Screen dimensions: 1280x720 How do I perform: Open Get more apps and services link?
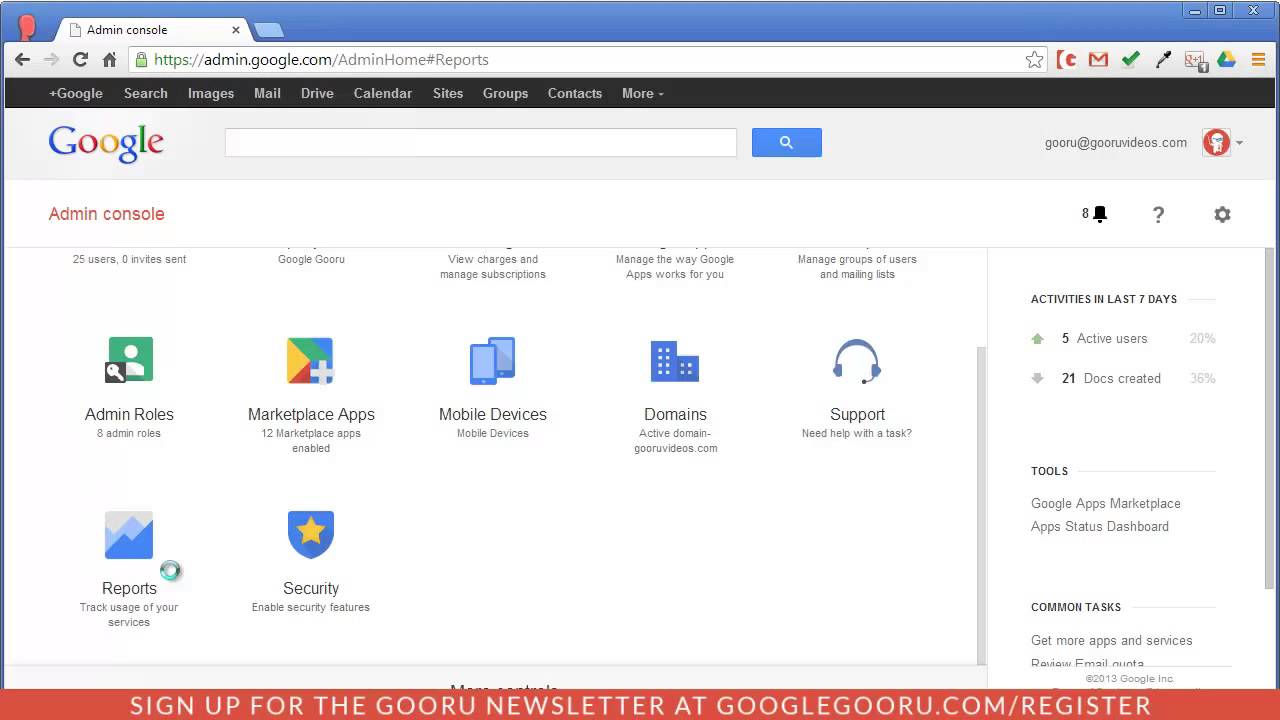[1112, 640]
